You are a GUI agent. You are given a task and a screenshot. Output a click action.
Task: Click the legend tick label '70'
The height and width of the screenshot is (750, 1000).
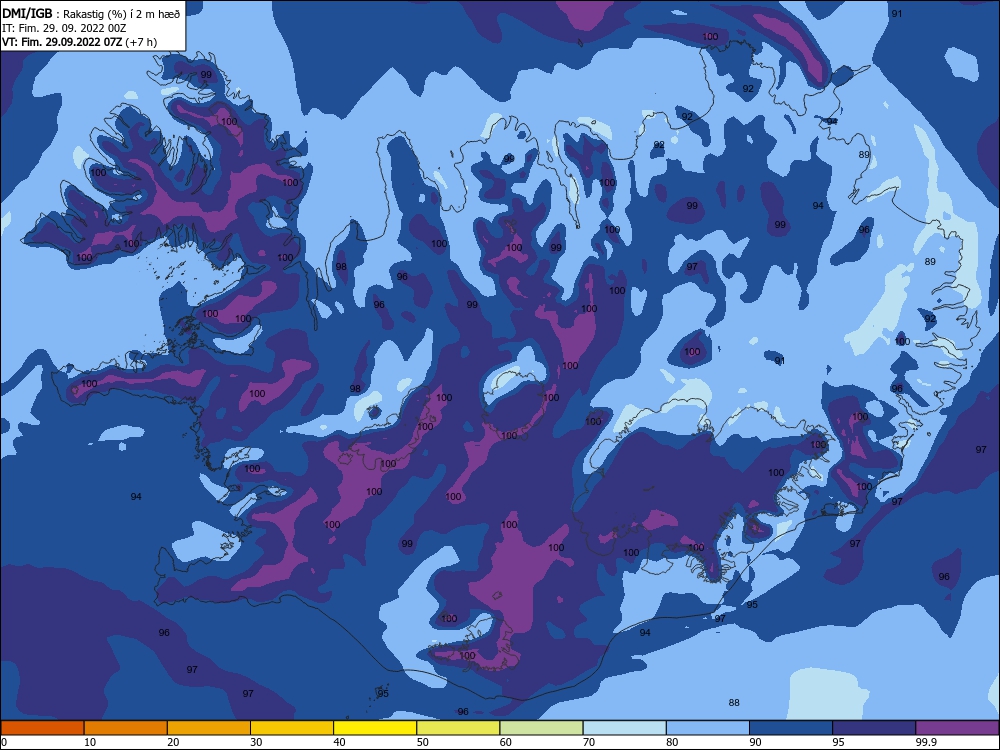tap(589, 742)
